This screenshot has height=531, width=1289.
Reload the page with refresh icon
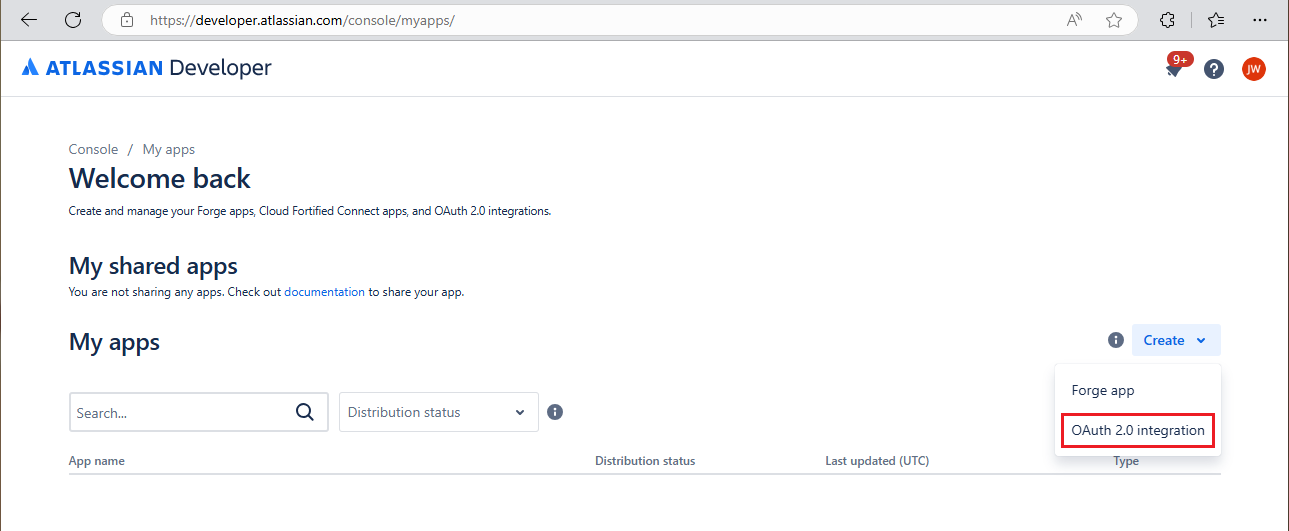point(73,20)
